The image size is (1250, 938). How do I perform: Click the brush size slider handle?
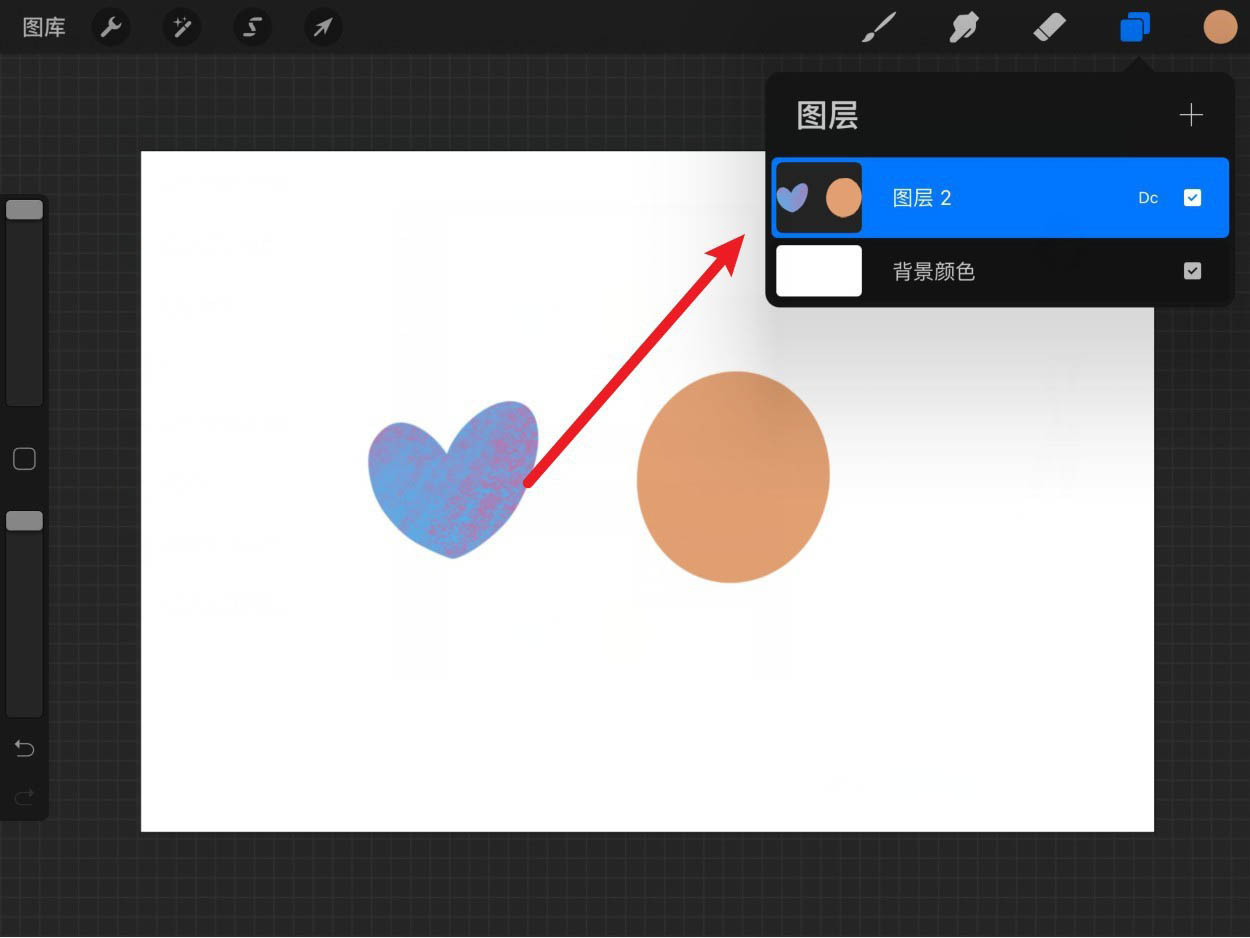[x=24, y=210]
